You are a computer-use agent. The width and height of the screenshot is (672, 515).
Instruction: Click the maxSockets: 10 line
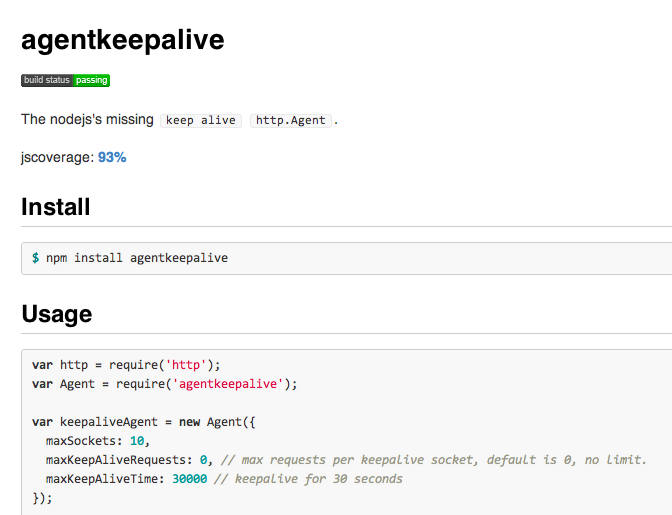click(x=98, y=441)
